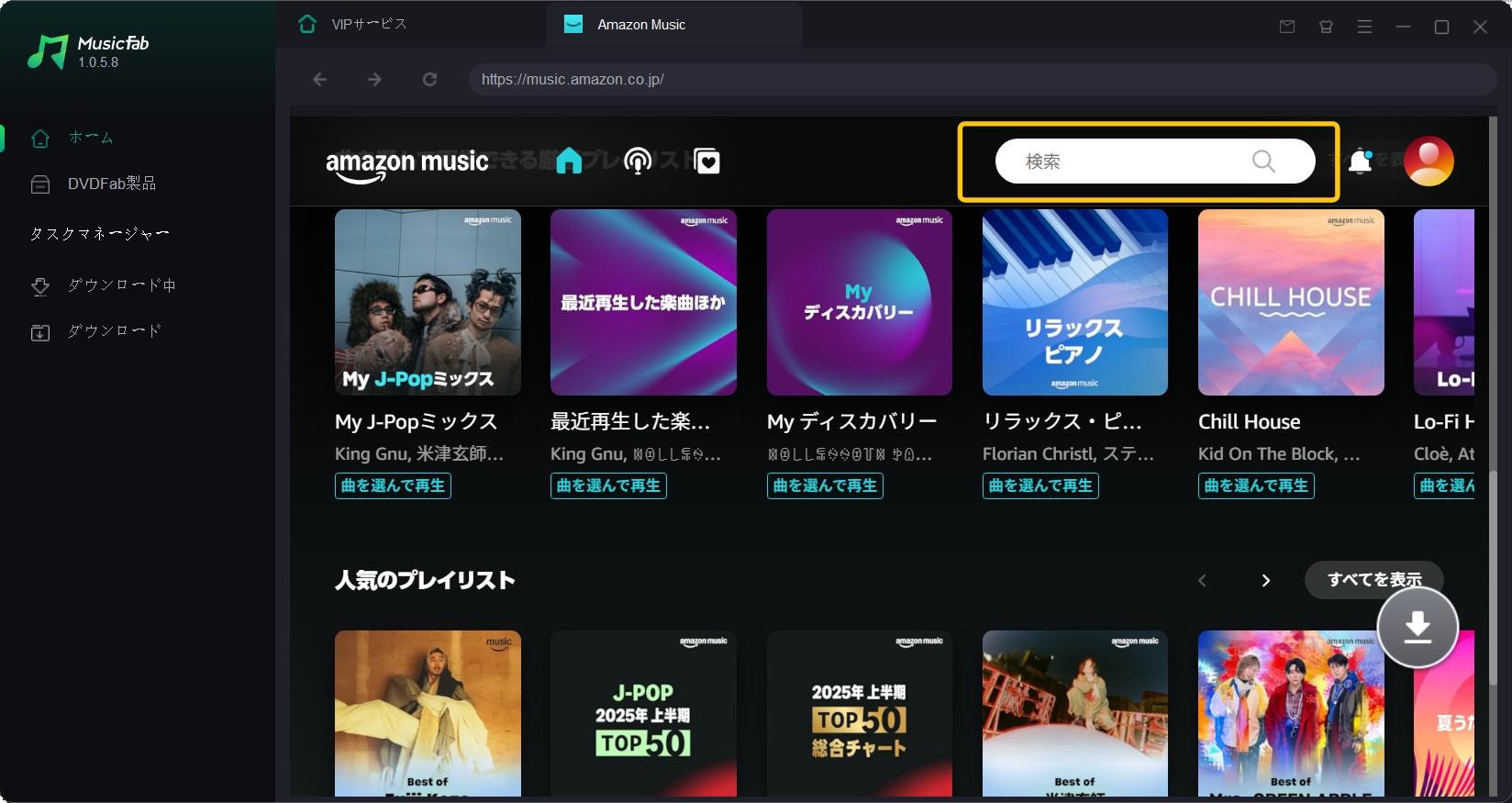
Task: Select the Amazon Music tab
Action: pyautogui.click(x=674, y=25)
